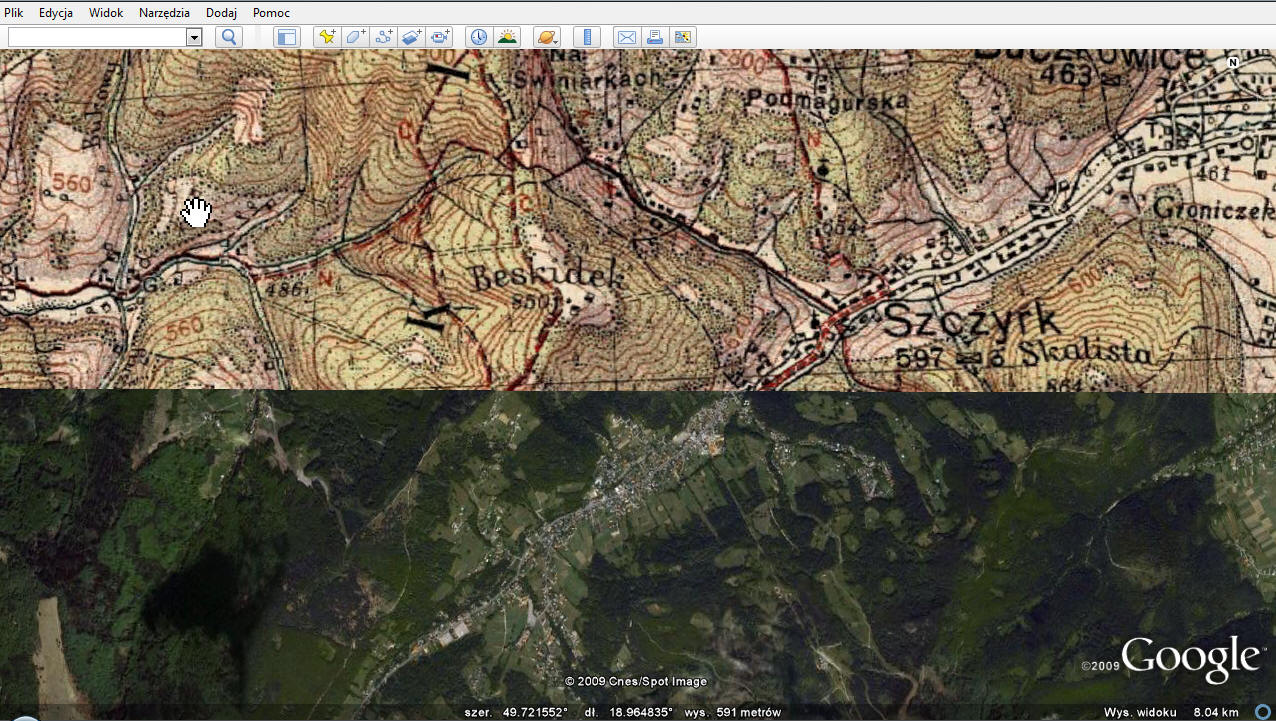This screenshot has height=721, width=1276.
Task: Toggle the sidebar panel visibility
Action: click(287, 37)
